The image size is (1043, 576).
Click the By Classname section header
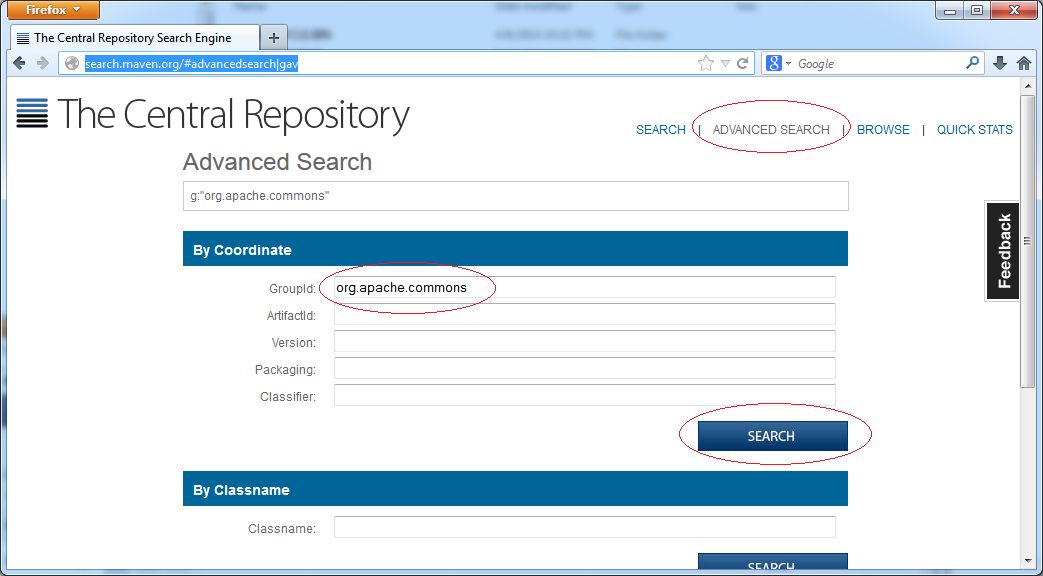pos(516,489)
